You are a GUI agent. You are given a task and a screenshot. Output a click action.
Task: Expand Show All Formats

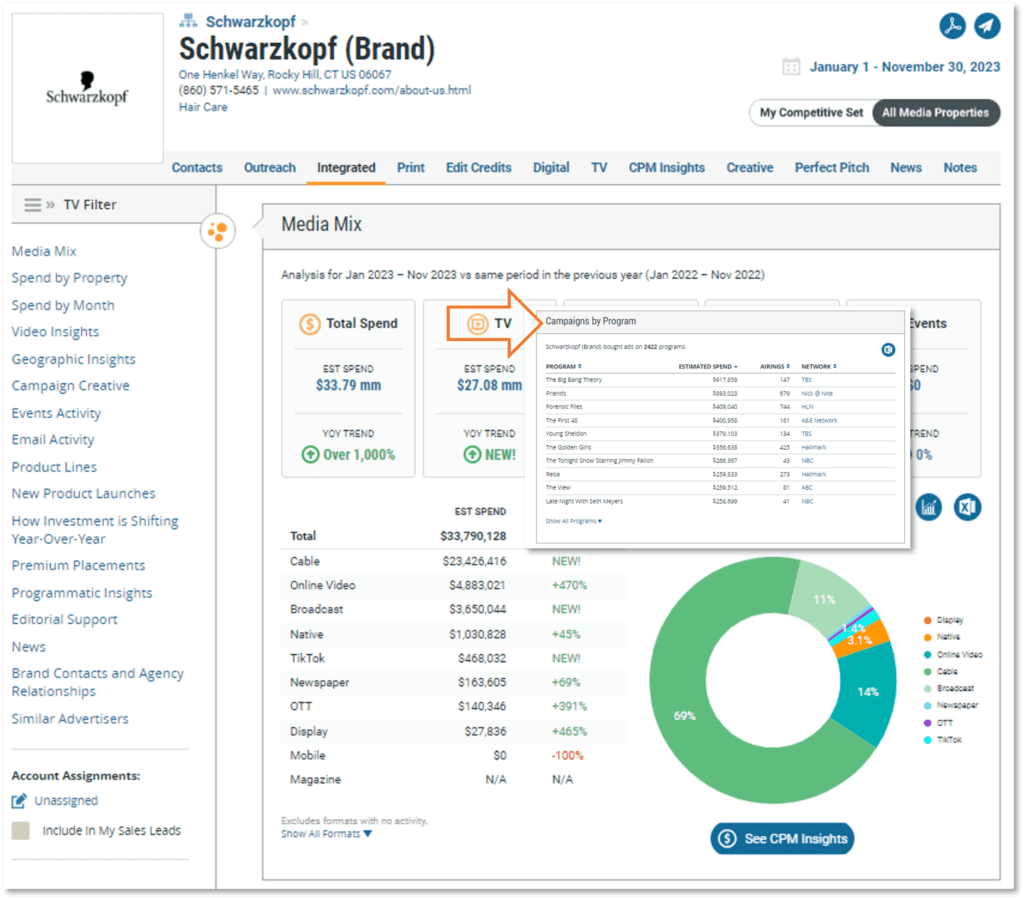click(327, 834)
